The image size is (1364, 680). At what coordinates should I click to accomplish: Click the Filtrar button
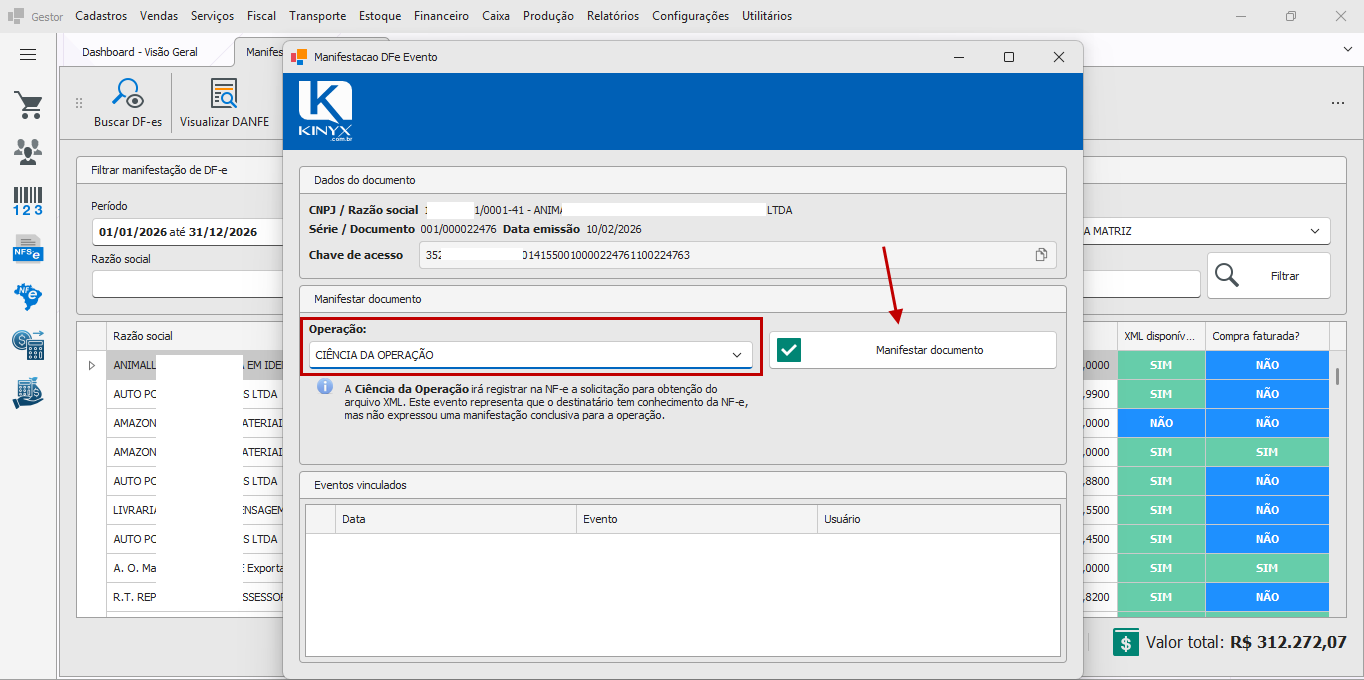click(x=1269, y=275)
